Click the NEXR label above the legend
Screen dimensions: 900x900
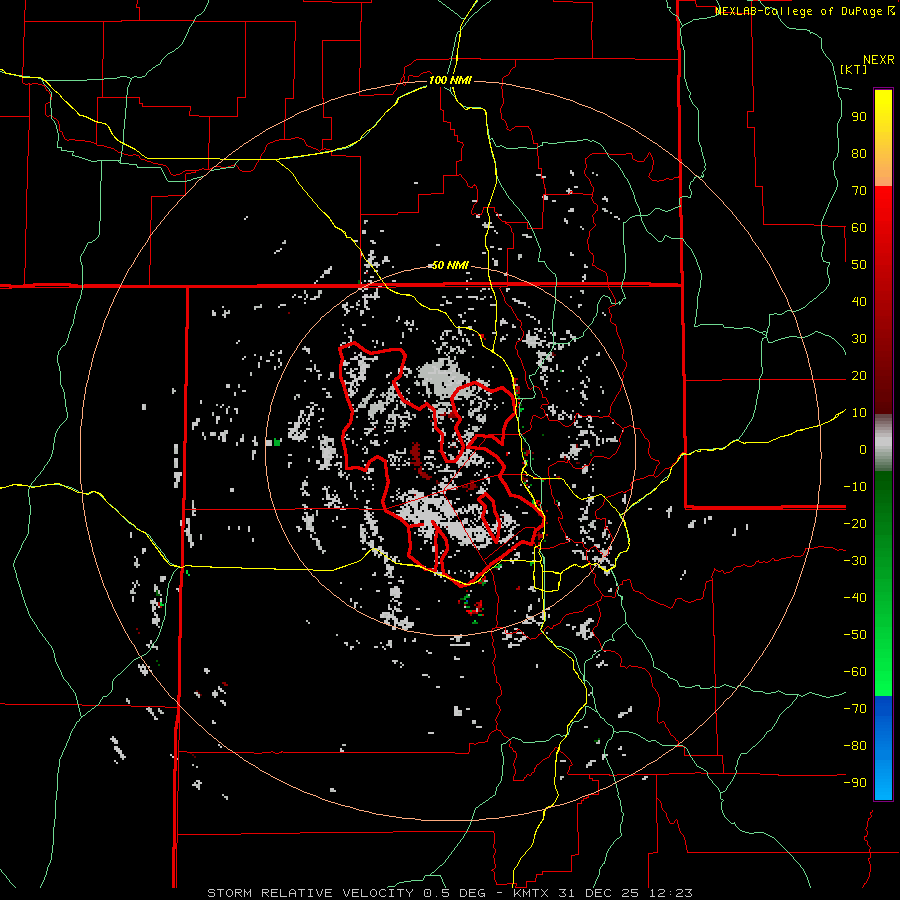click(x=878, y=59)
